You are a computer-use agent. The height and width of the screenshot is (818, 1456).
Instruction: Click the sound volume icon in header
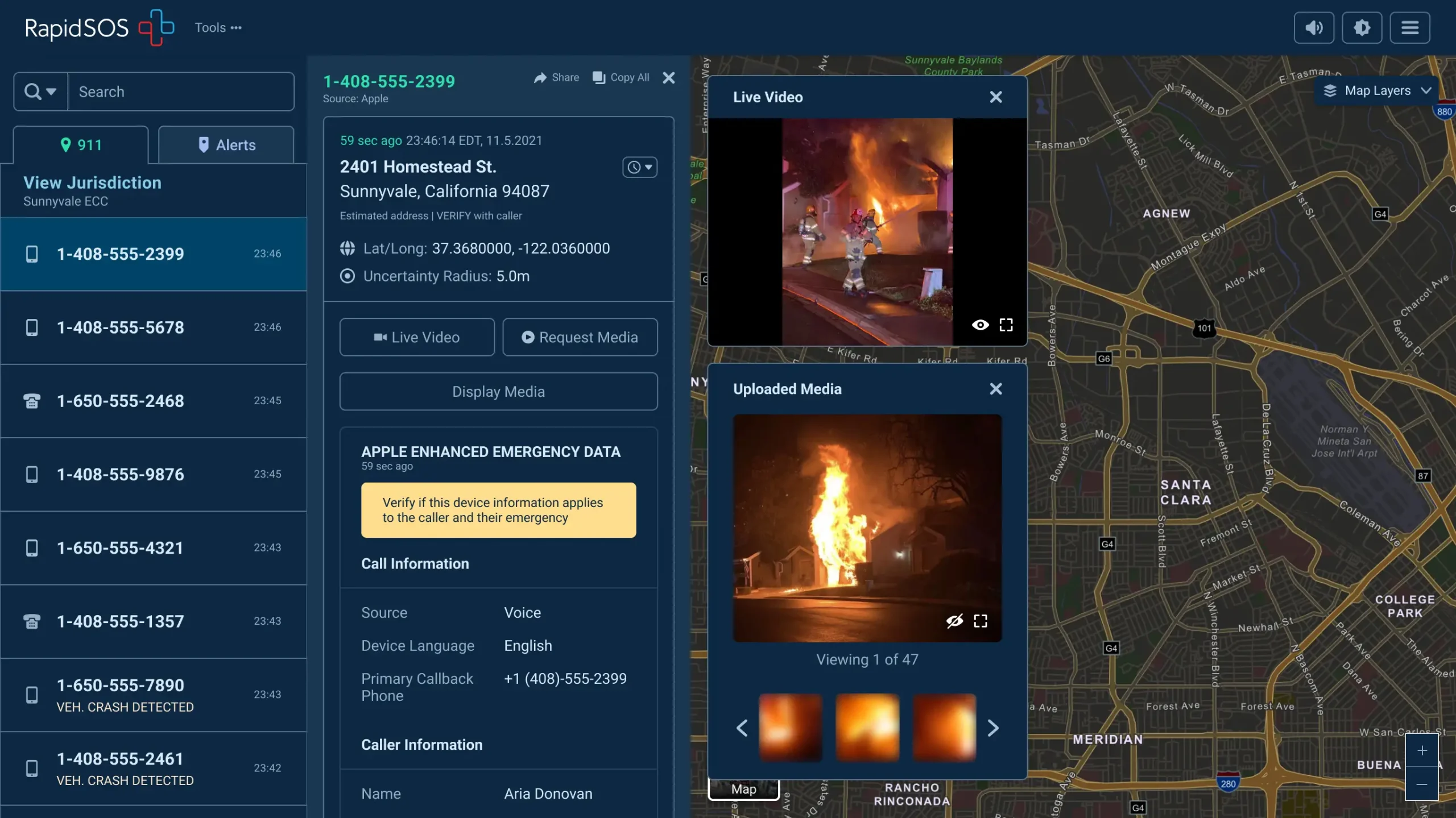tap(1314, 27)
